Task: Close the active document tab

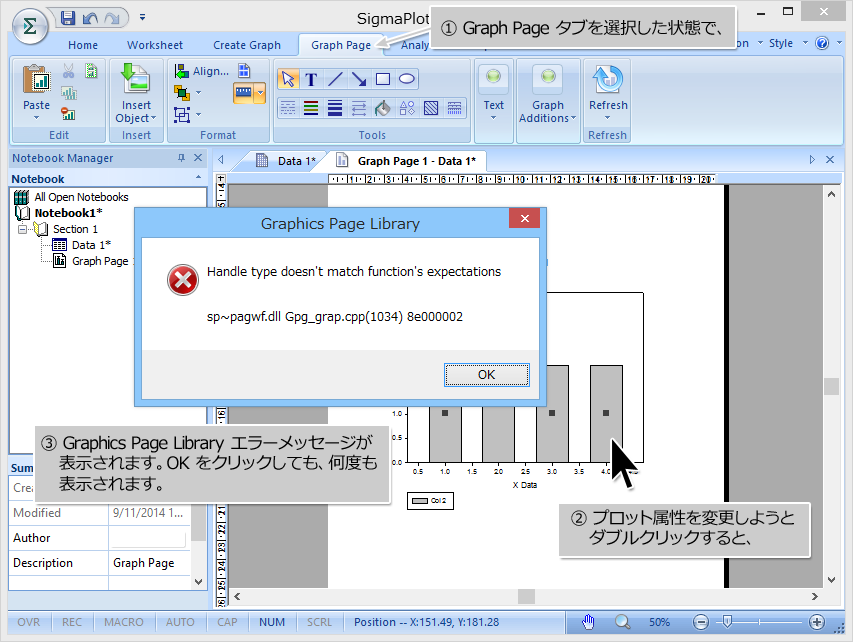Action: [x=830, y=159]
